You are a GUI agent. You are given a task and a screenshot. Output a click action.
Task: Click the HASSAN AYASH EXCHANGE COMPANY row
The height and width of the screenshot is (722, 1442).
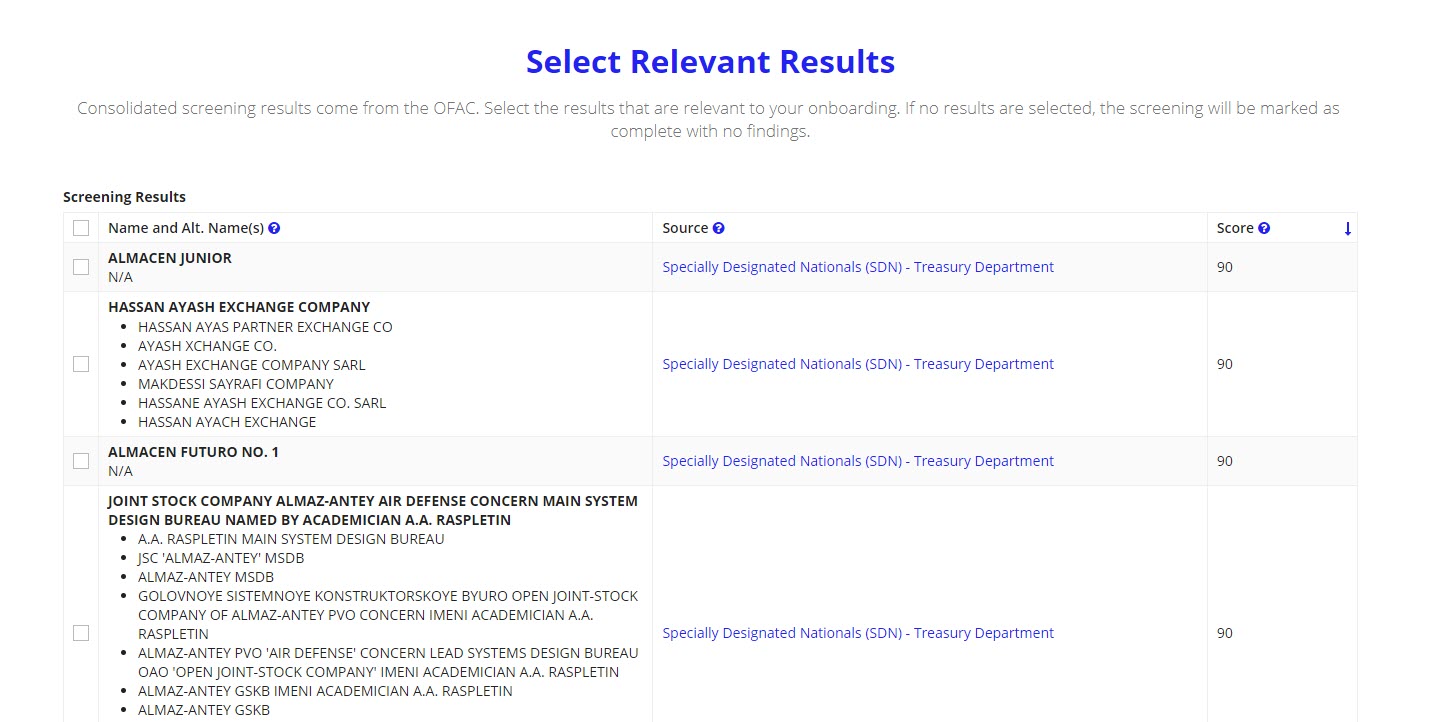pos(238,307)
